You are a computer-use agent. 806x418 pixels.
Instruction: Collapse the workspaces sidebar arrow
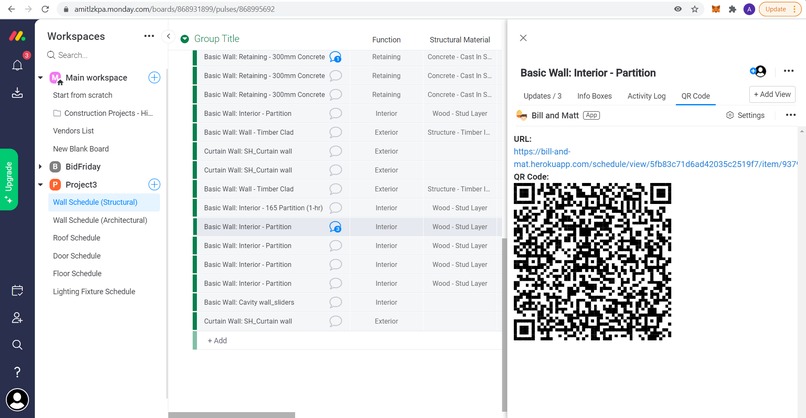[168, 36]
